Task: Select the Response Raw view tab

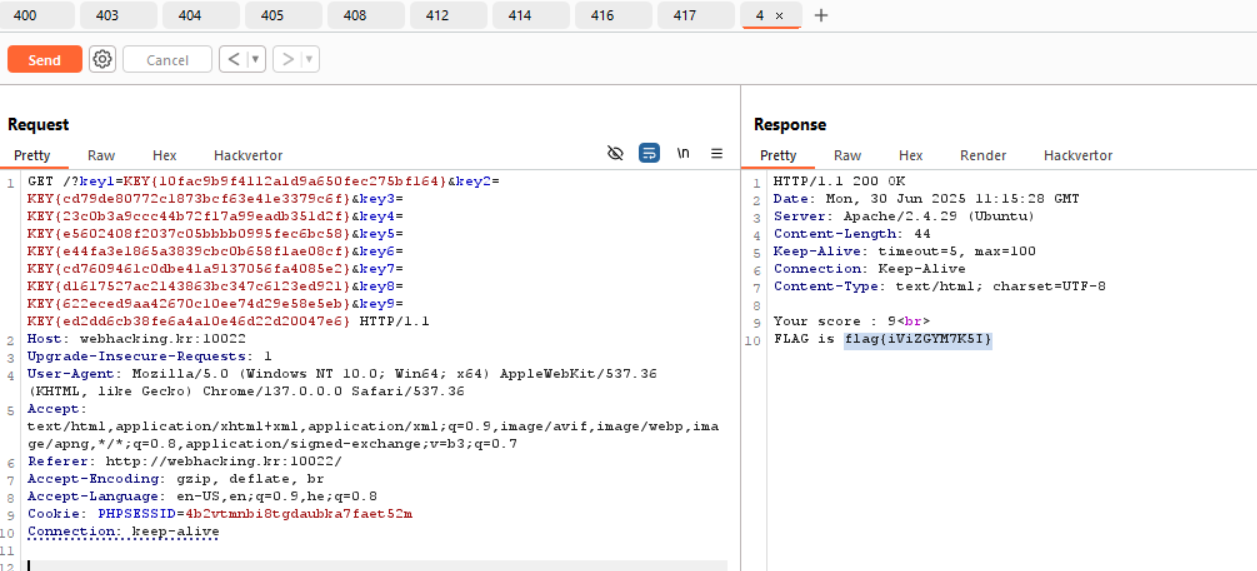Action: [x=847, y=155]
